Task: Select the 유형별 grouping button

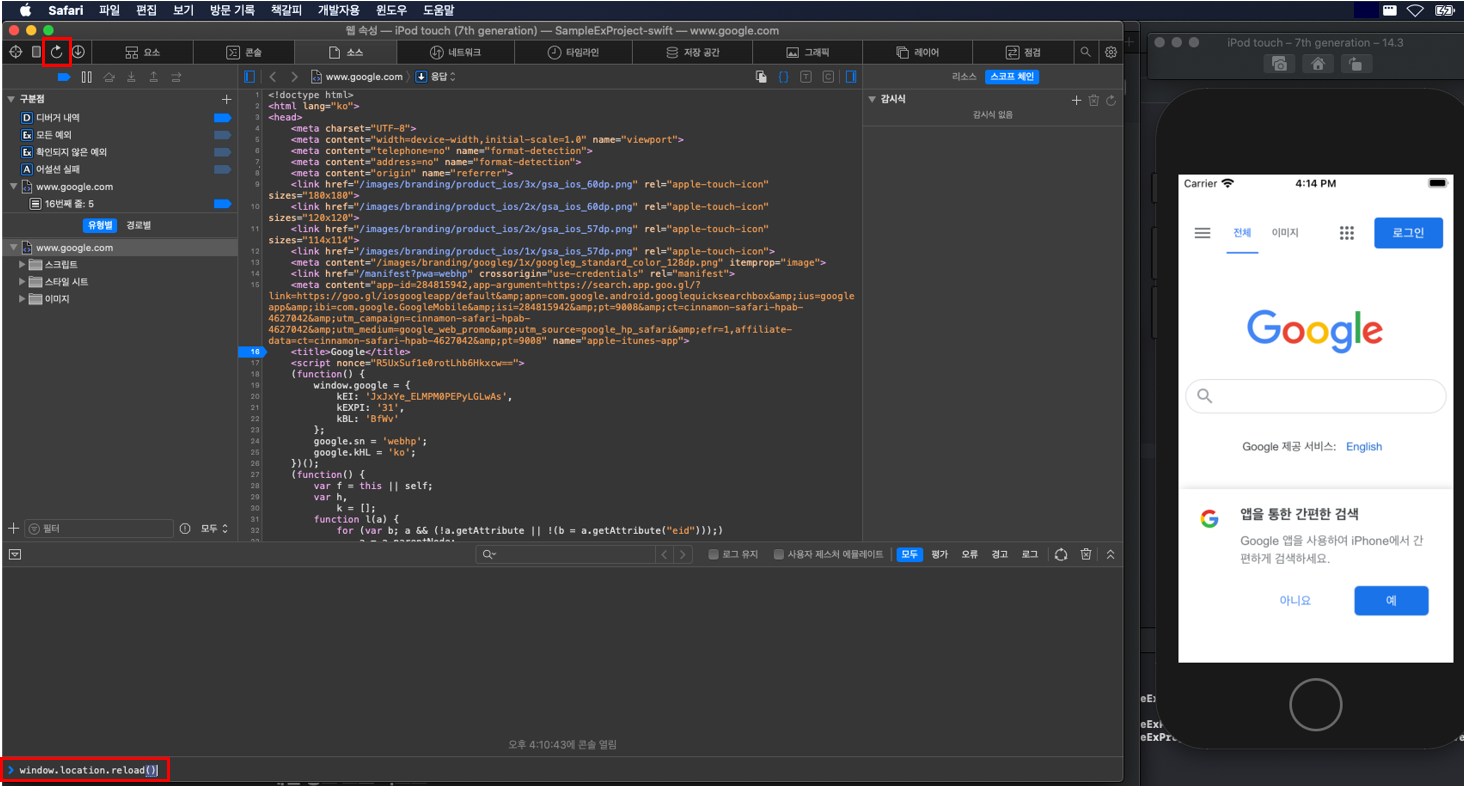Action: click(x=101, y=226)
